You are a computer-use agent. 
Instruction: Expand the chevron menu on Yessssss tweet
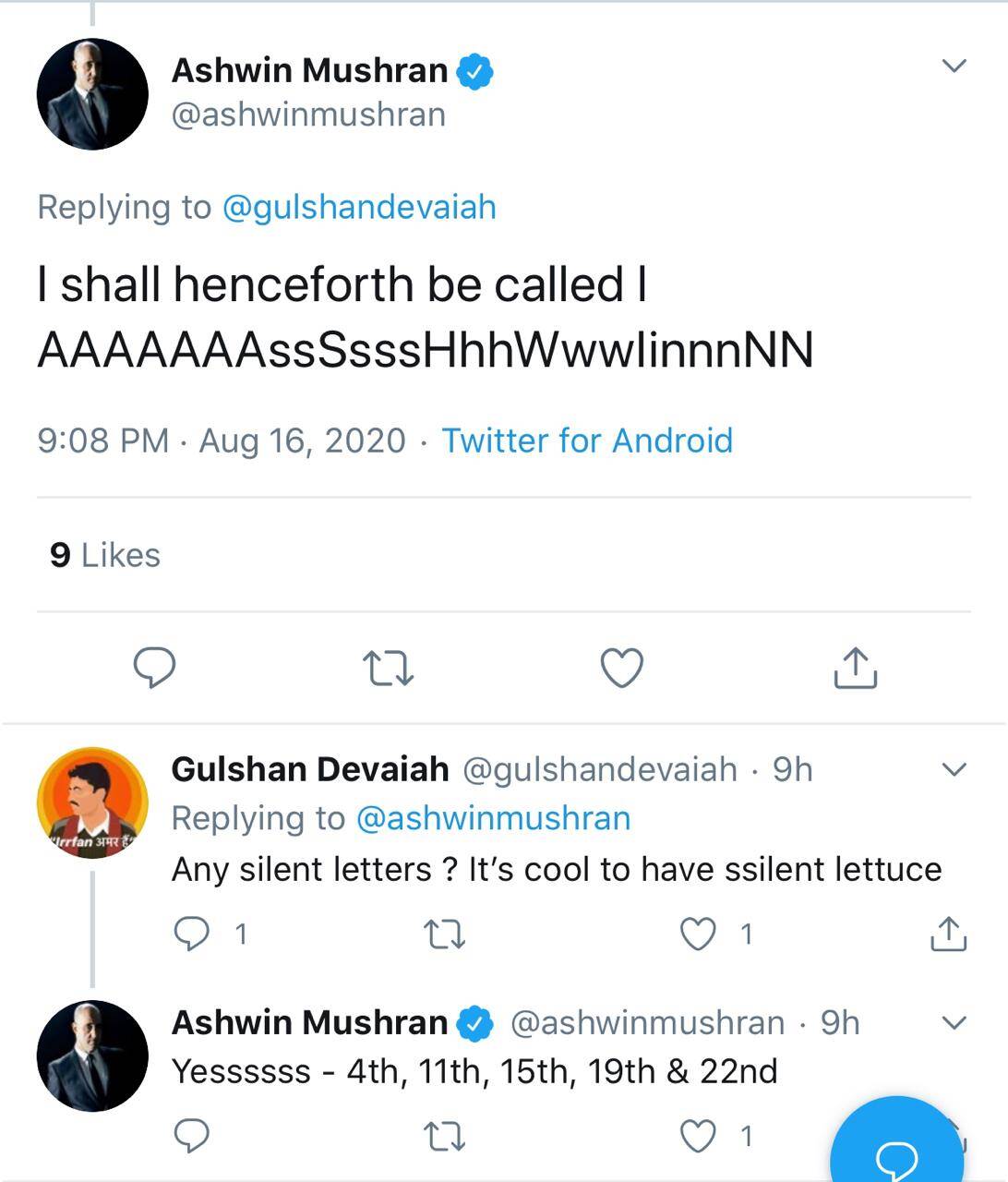tap(953, 1022)
